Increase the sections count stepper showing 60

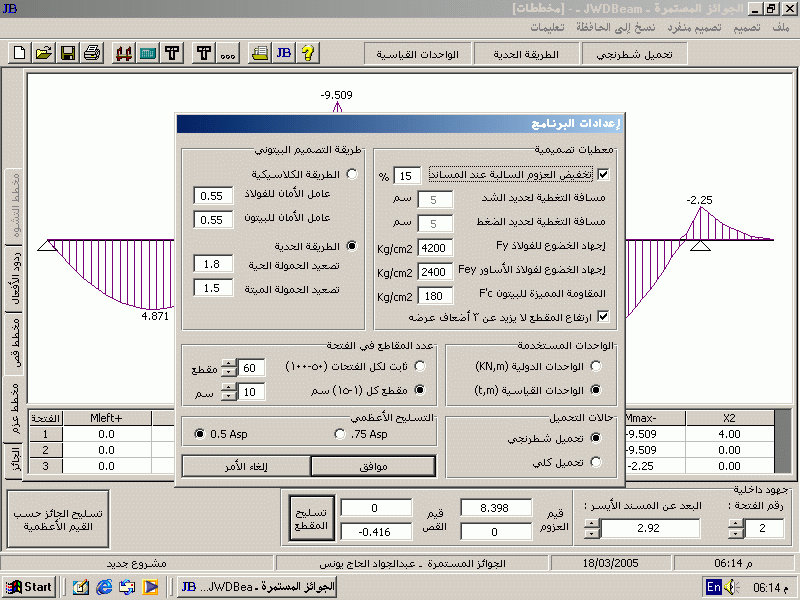click(x=229, y=363)
